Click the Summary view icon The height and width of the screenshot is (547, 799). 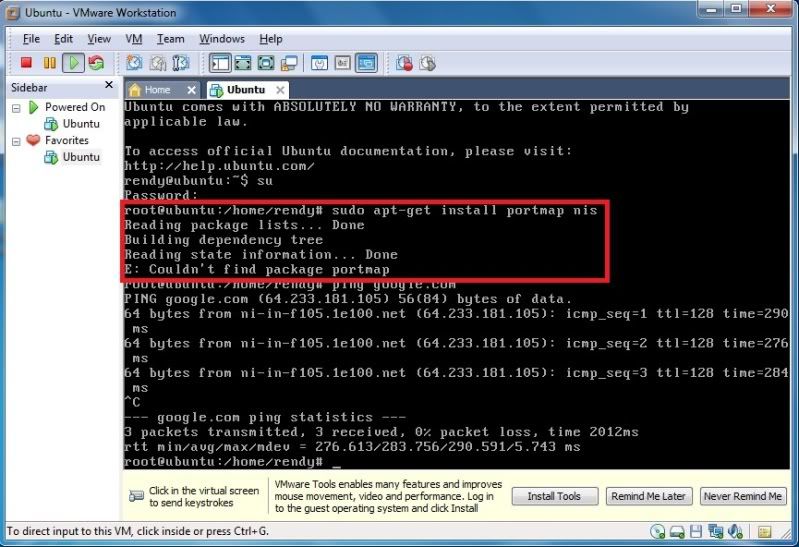[x=319, y=63]
